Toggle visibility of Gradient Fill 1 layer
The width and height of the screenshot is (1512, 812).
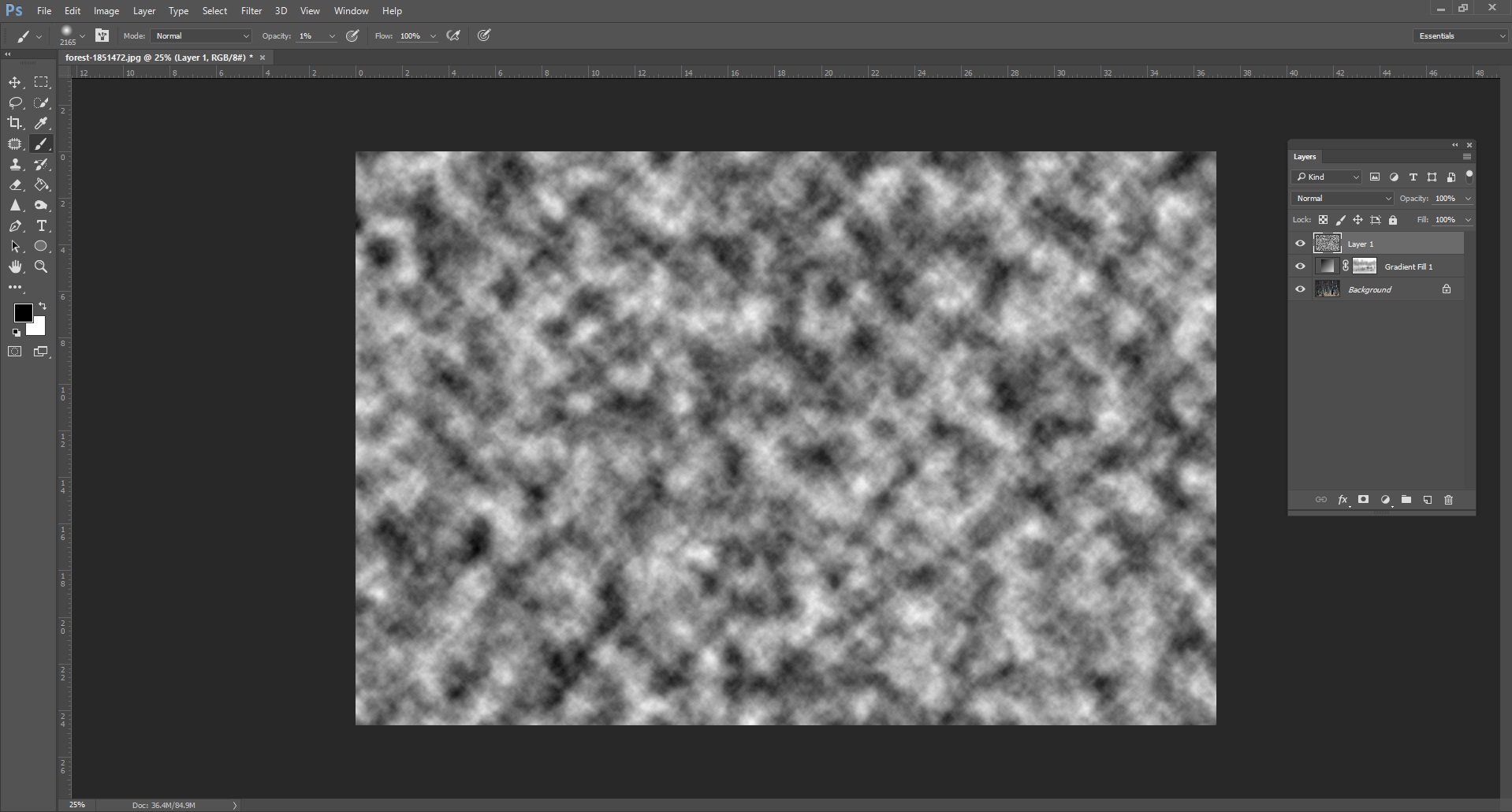tap(1300, 266)
